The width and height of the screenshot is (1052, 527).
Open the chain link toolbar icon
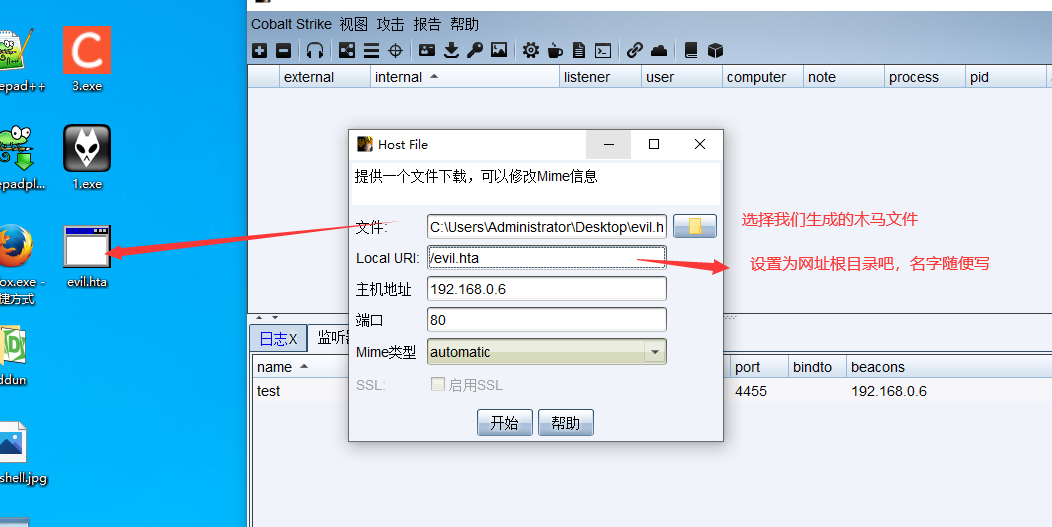[634, 50]
